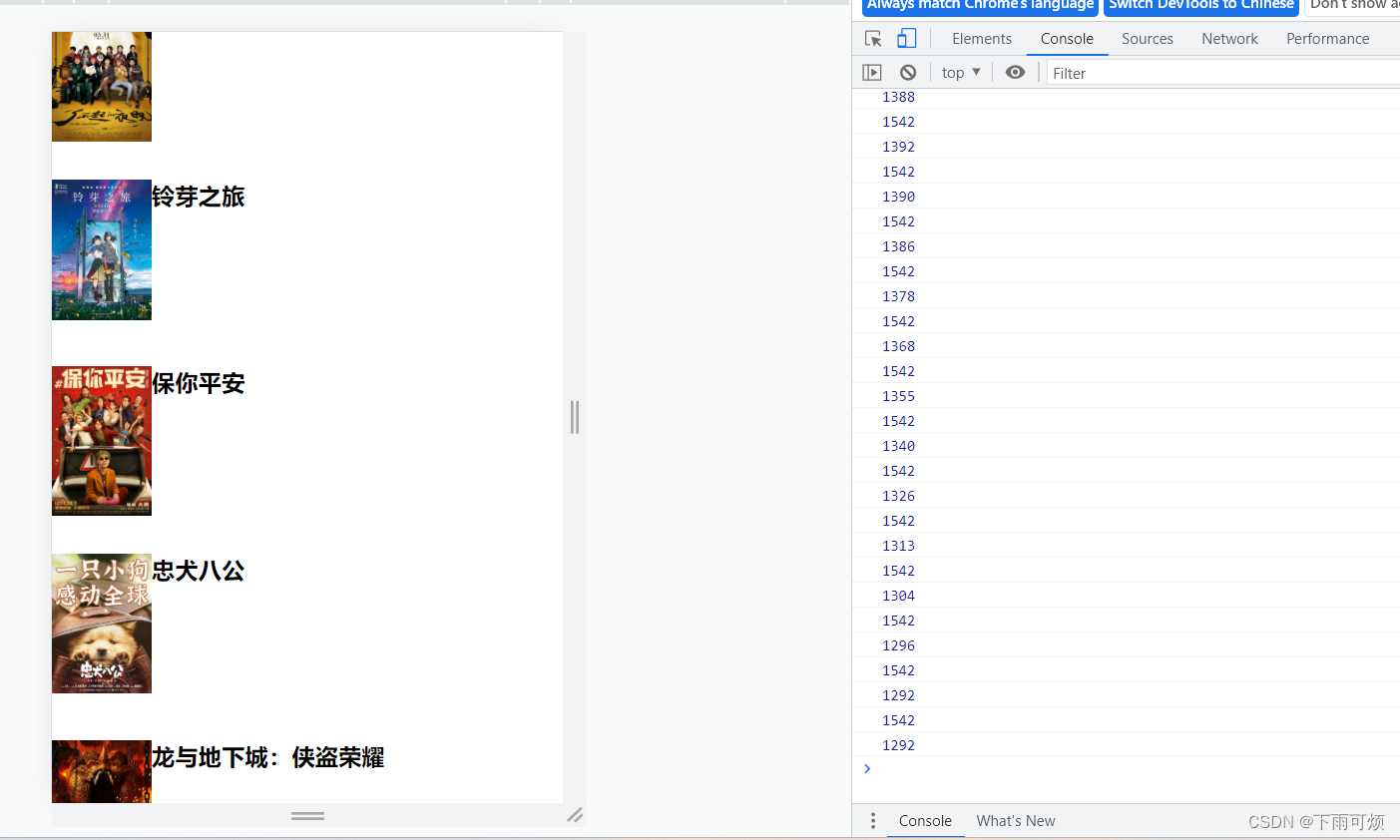1400x840 pixels.
Task: Open the drawer three-dot menu icon
Action: [x=873, y=820]
